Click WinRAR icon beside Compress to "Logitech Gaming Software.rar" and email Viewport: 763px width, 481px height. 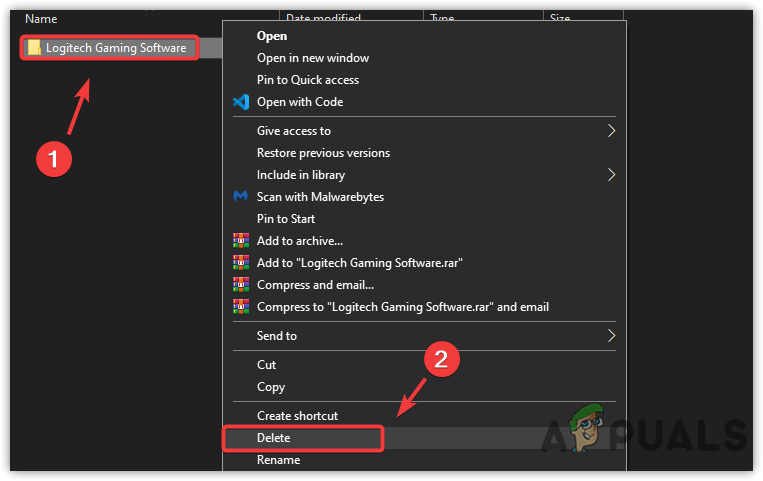tap(241, 306)
